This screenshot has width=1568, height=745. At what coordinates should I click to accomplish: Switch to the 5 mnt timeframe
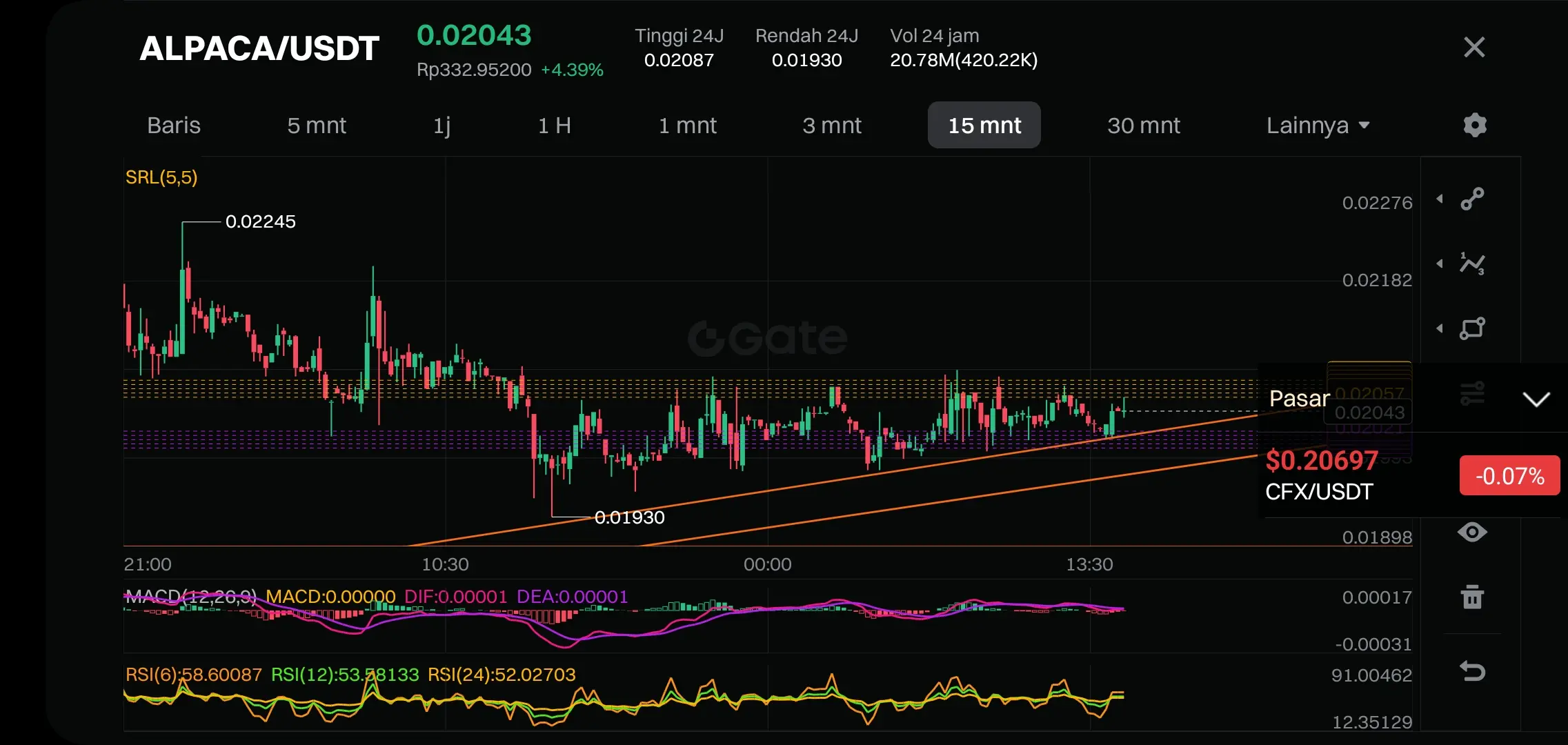(317, 126)
